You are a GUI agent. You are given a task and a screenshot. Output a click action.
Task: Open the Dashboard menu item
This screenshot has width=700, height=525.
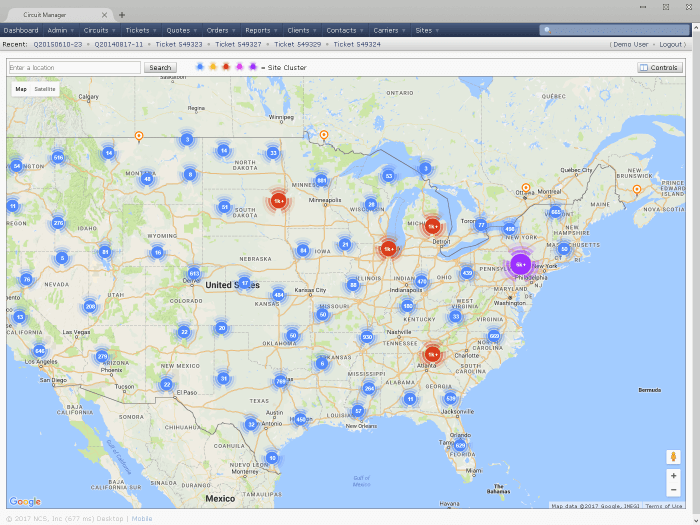(21, 31)
